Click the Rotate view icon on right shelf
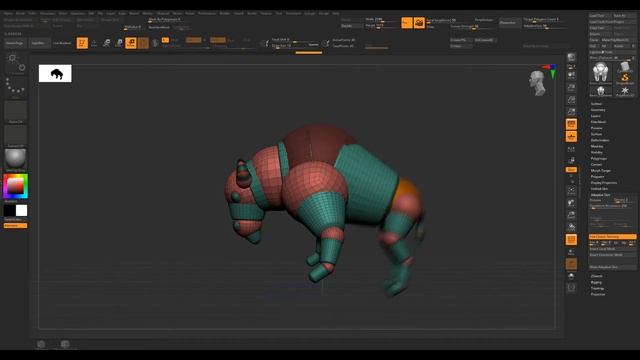The image size is (640, 360). click(x=571, y=227)
